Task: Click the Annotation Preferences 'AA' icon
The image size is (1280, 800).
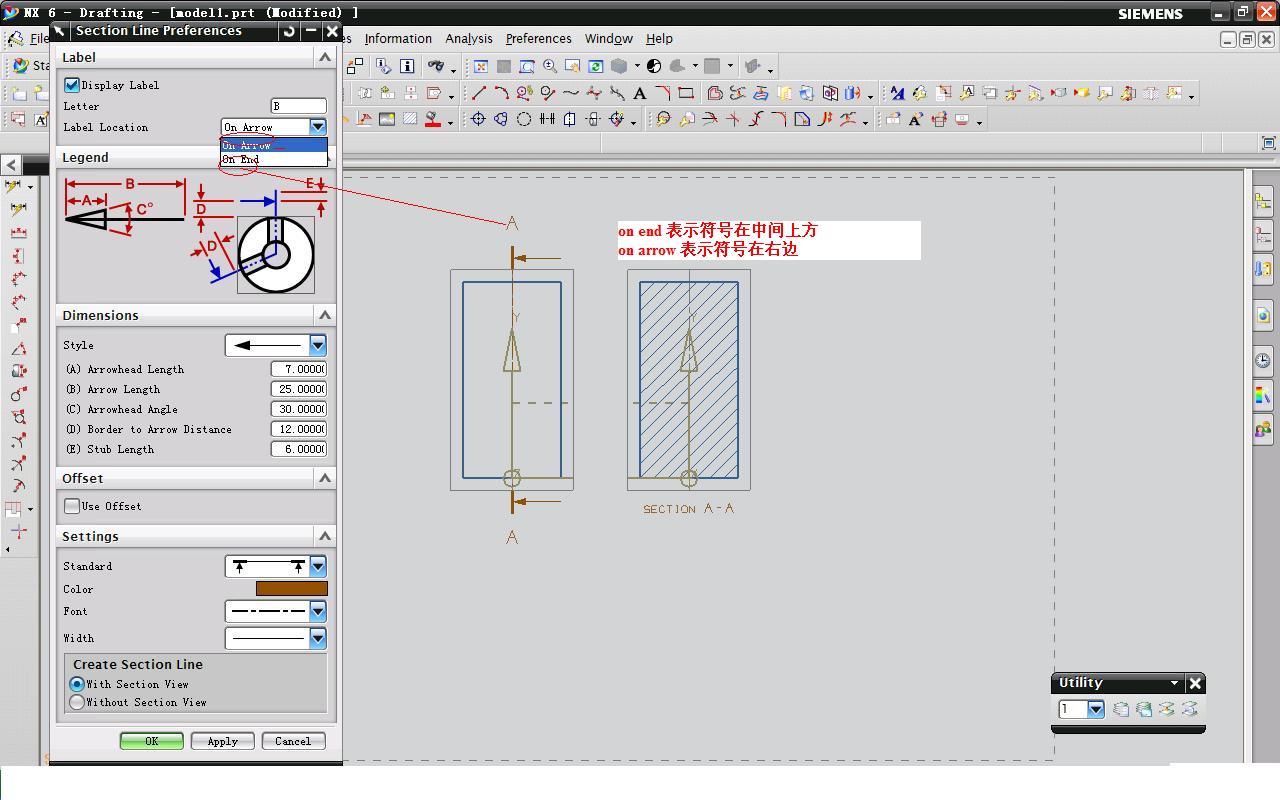Action: 896,93
